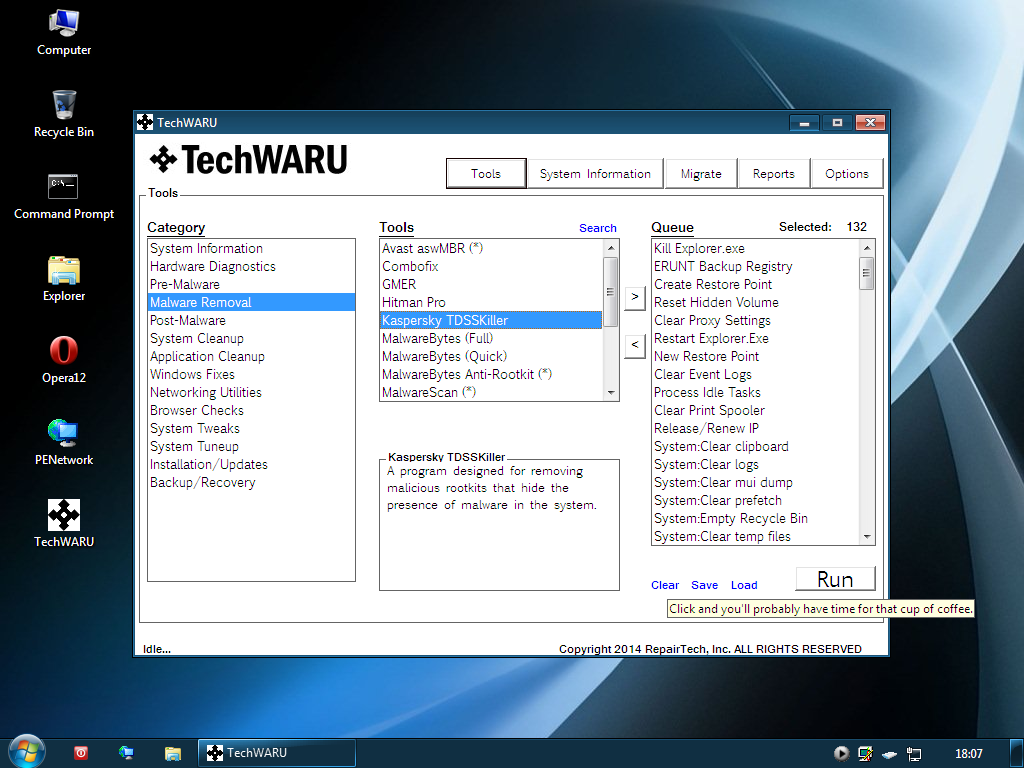
Task: Open the Reports tab
Action: [x=774, y=174]
